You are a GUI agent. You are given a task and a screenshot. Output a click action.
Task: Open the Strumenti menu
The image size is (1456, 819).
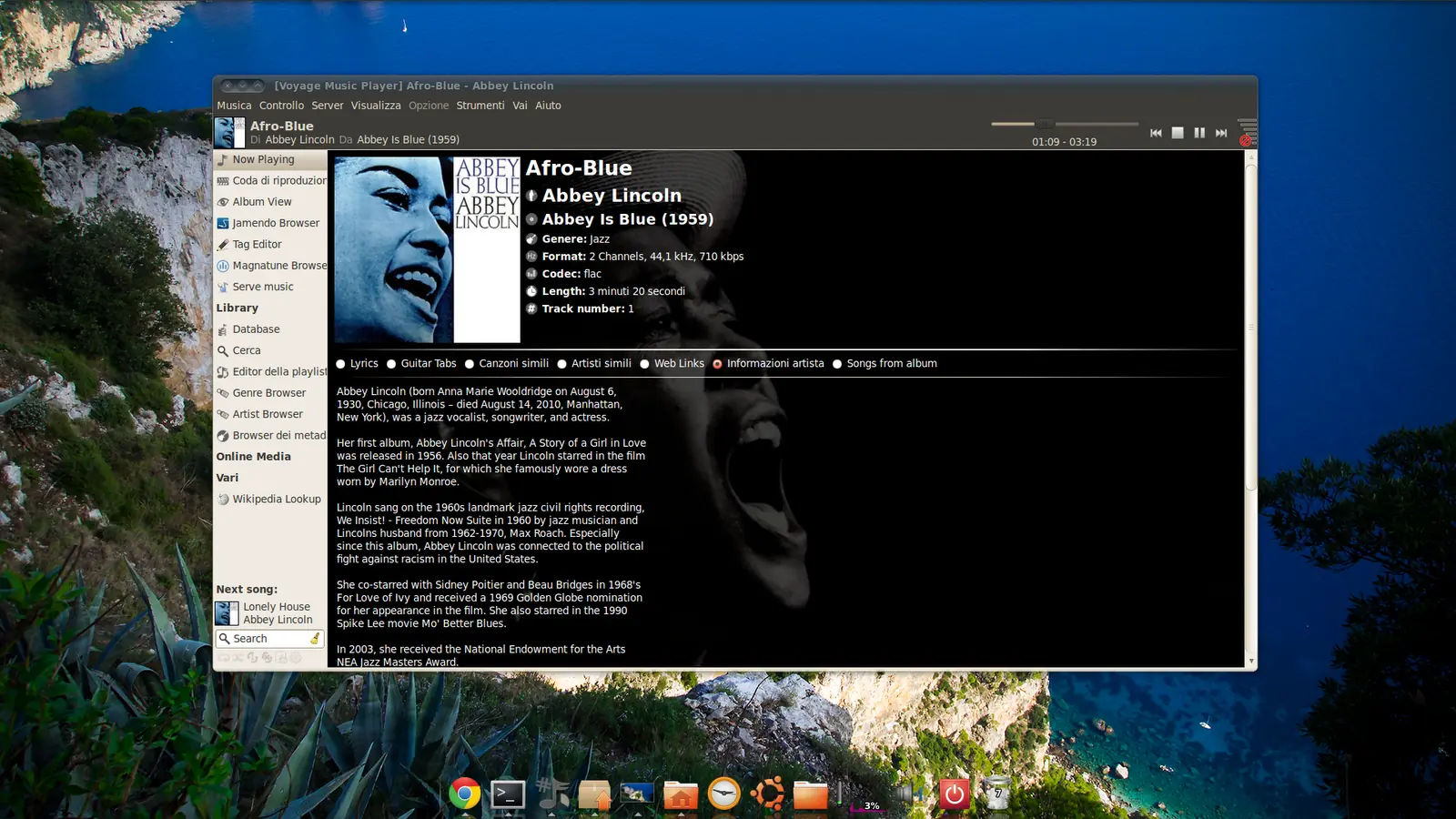pyautogui.click(x=480, y=106)
